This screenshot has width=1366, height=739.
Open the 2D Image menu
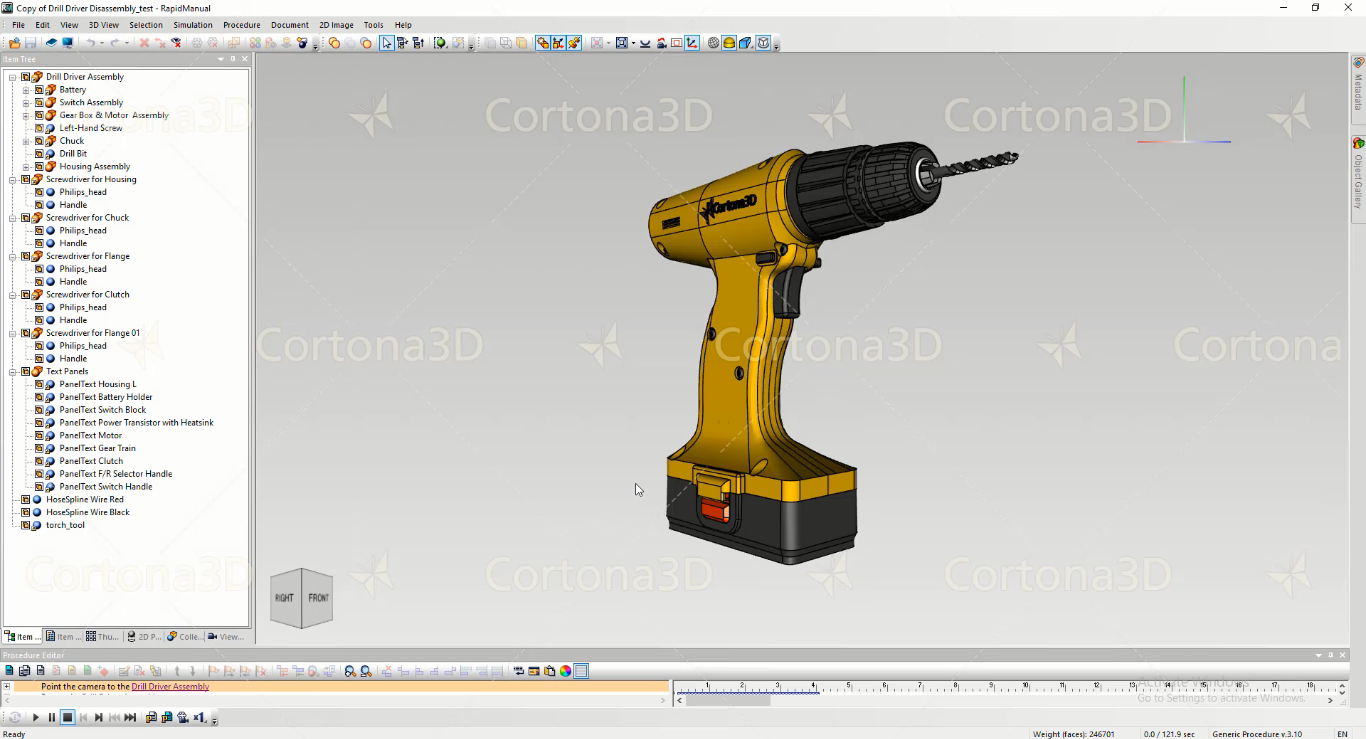click(x=336, y=25)
